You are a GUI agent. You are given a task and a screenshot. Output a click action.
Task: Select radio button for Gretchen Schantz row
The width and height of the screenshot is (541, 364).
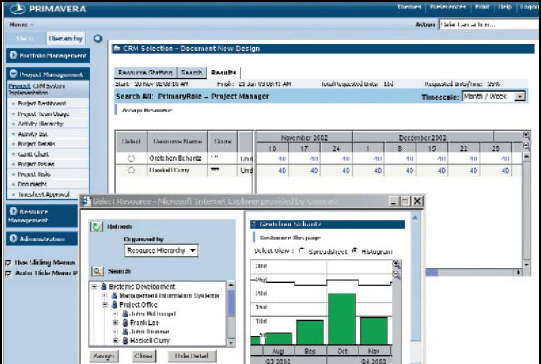click(131, 158)
